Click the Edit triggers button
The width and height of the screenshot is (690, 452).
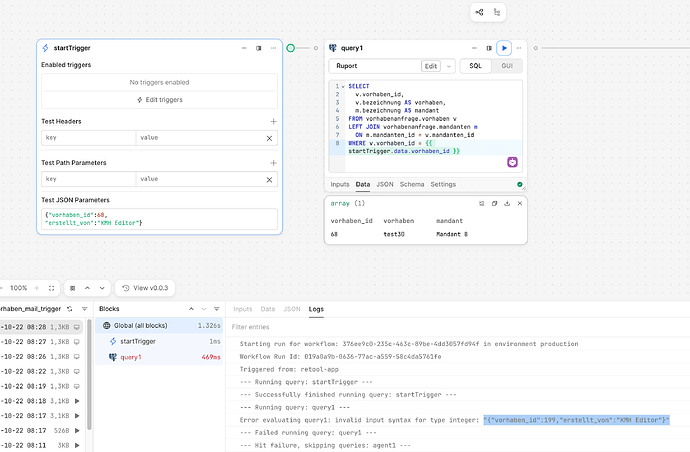tap(160, 100)
